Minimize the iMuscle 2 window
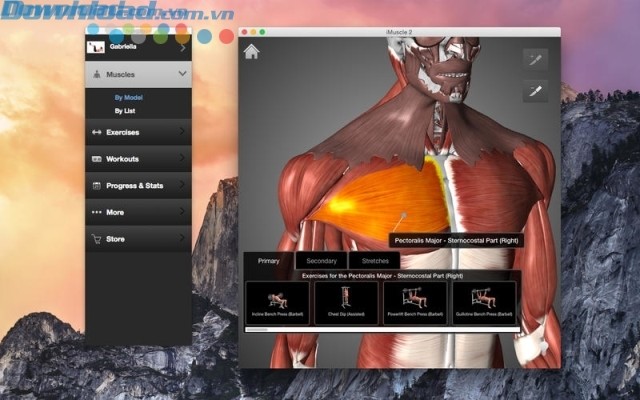 (x=253, y=32)
